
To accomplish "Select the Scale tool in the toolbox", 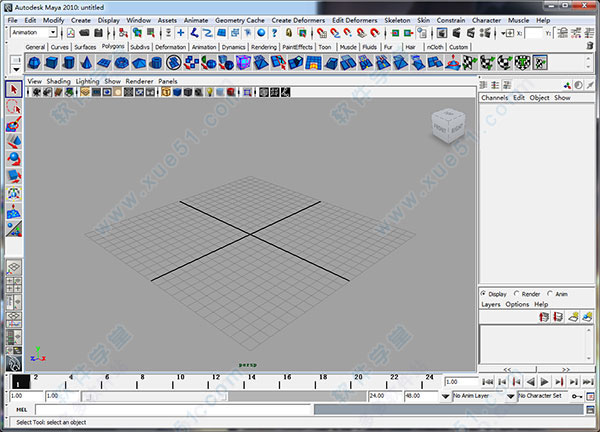I will click(x=14, y=176).
